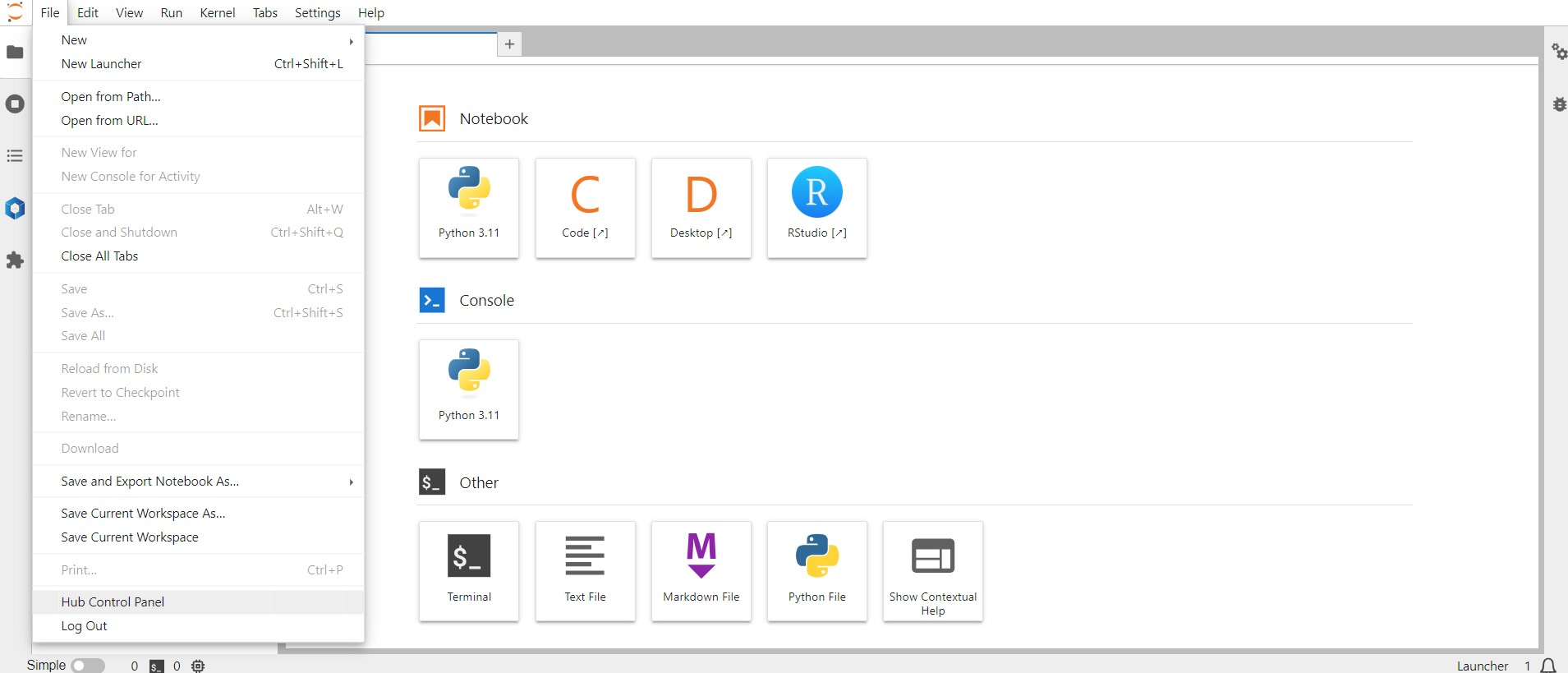Screen dimensions: 1568x673
Task: Toggle Simple interface mode switch
Action: pyautogui.click(x=88, y=666)
